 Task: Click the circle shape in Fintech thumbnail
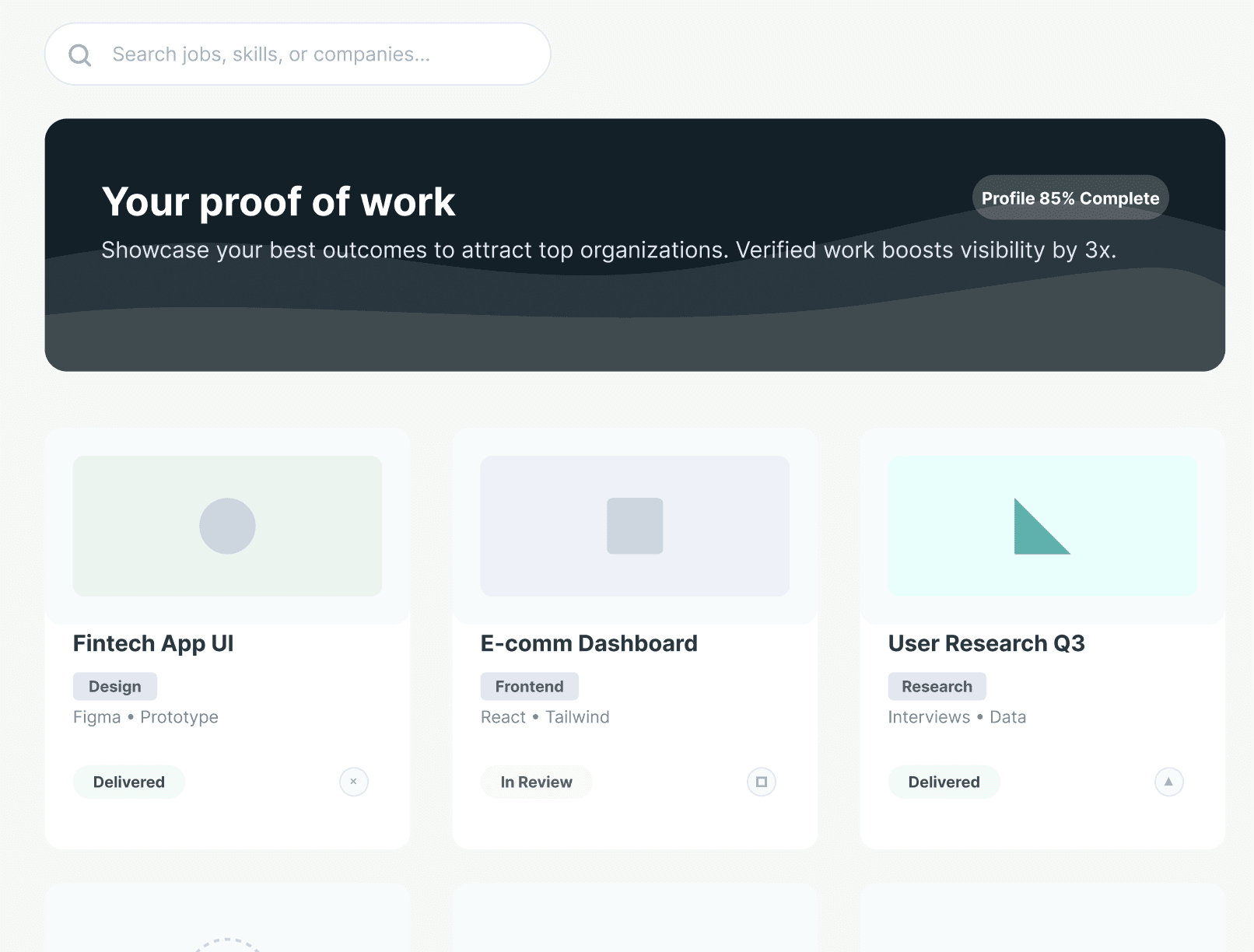click(227, 526)
